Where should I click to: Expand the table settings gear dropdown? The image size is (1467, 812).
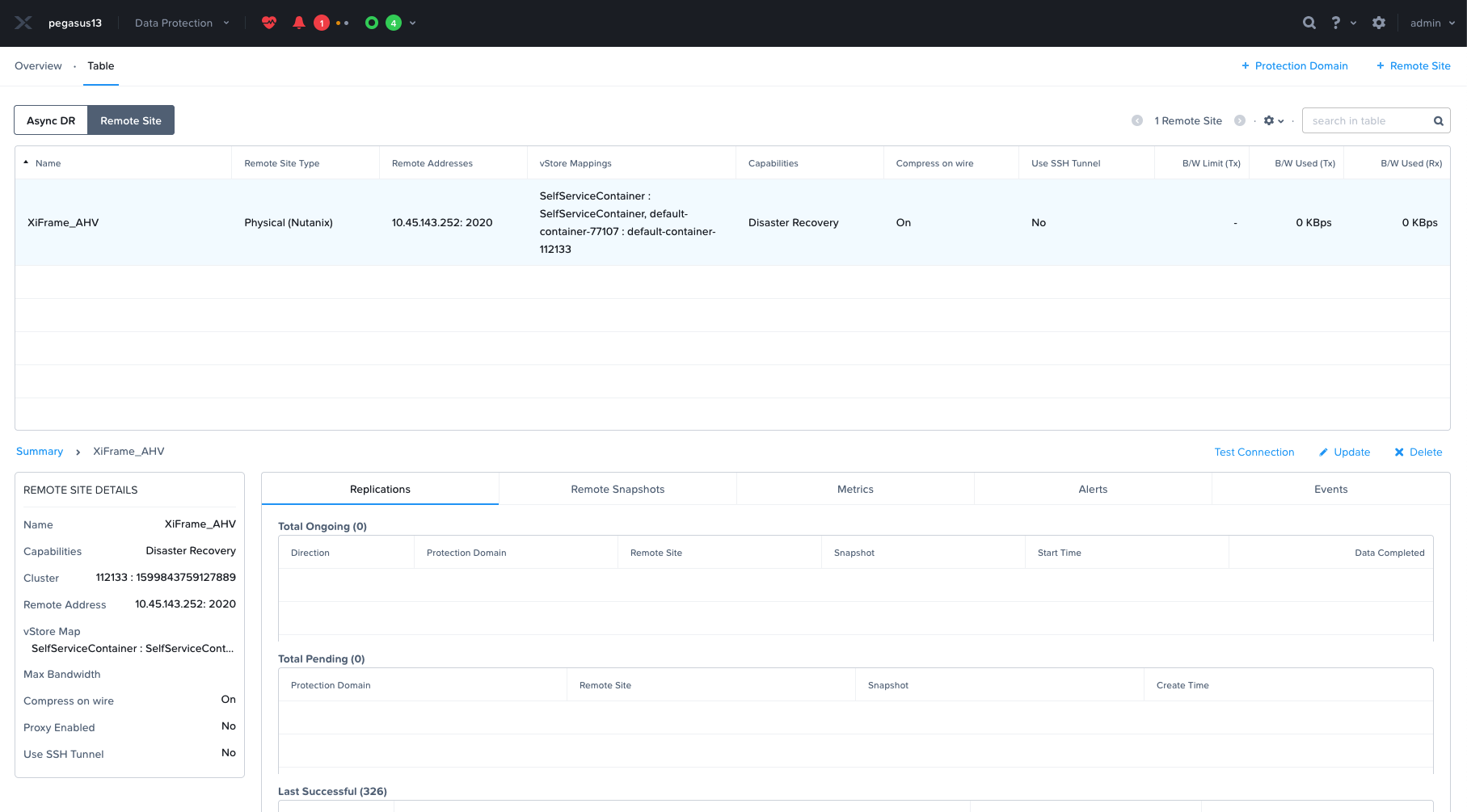coord(1274,120)
